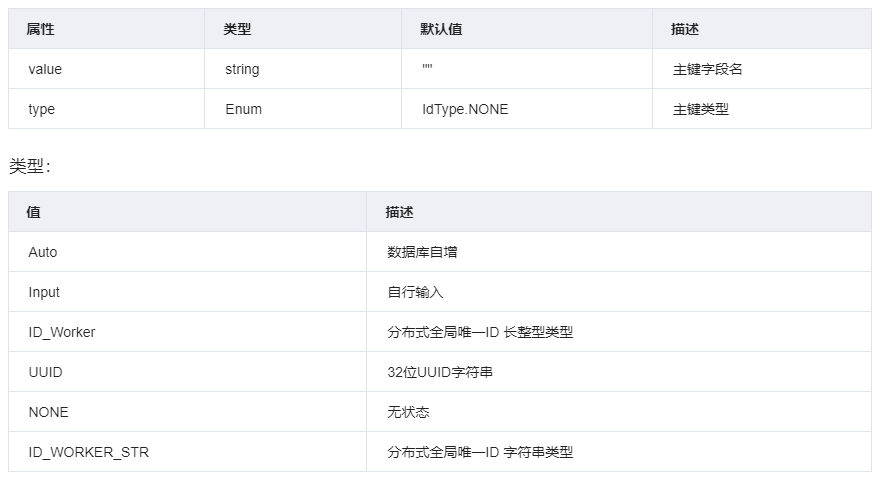Click the "Enum" type cell
The height and width of the screenshot is (482, 882).
[x=243, y=109]
